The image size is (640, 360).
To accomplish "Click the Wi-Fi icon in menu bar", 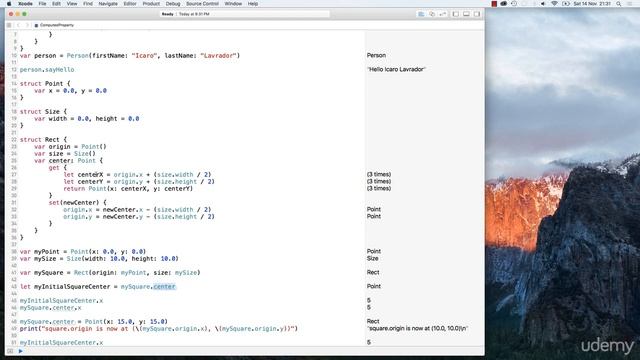I will point(554,4).
